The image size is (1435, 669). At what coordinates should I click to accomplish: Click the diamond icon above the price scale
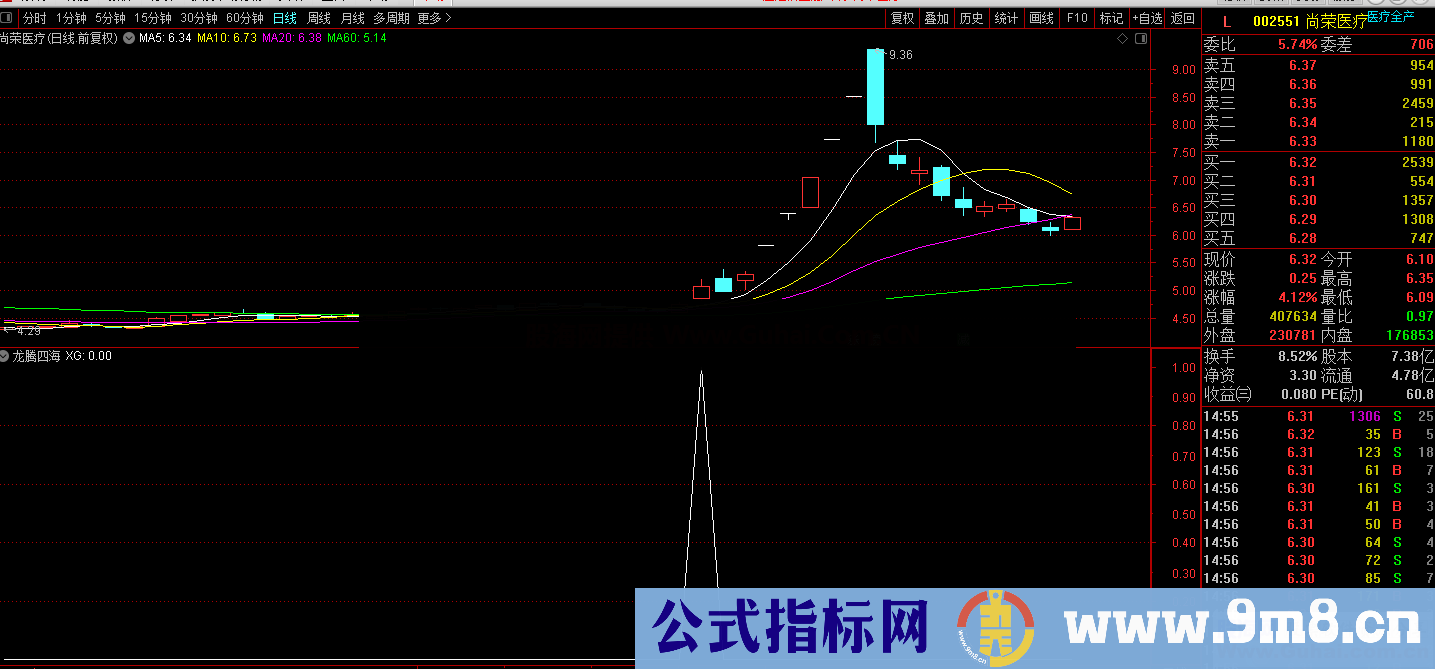tap(1122, 39)
